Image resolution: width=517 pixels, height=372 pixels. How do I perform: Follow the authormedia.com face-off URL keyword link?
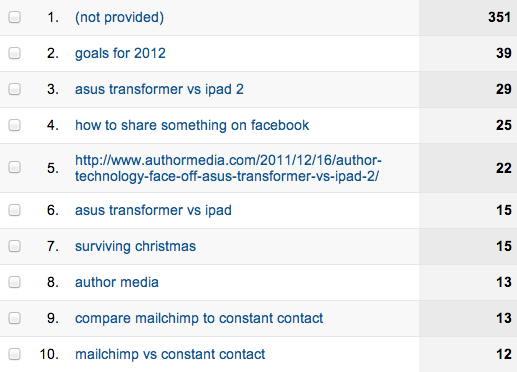[x=228, y=168]
